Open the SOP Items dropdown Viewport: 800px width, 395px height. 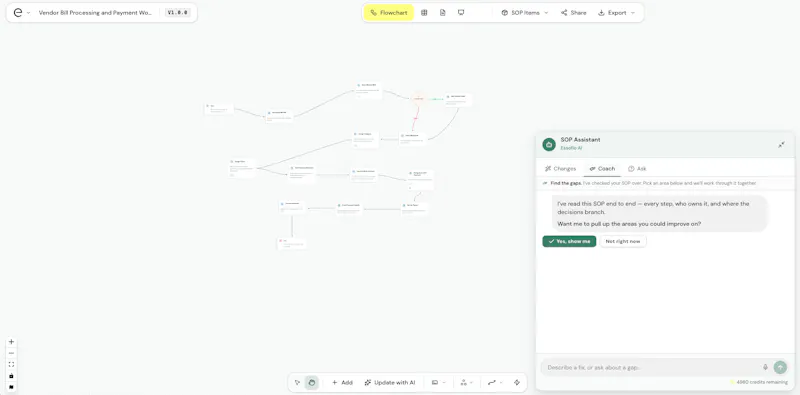[x=524, y=13]
